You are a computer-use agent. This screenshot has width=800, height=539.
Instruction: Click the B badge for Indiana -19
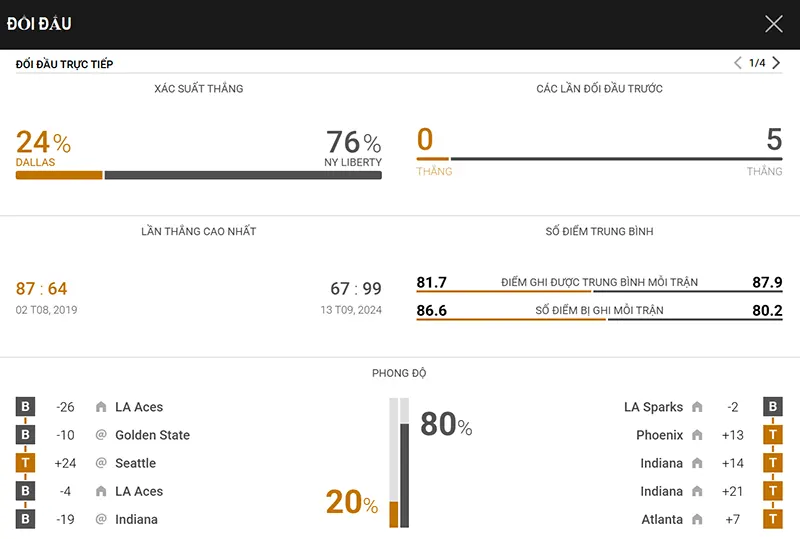tap(25, 519)
